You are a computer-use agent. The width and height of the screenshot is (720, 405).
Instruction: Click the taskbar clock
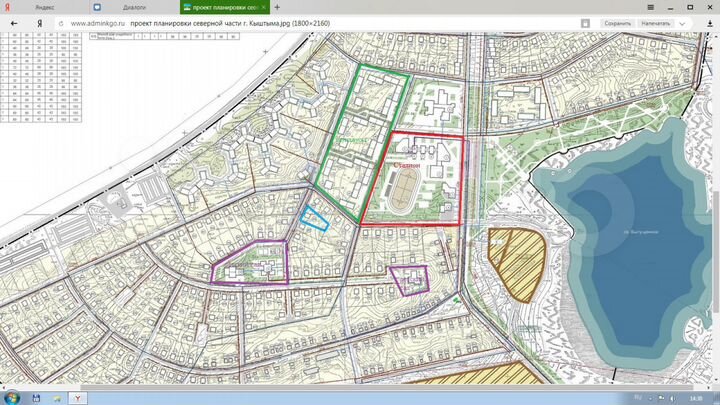(x=693, y=397)
